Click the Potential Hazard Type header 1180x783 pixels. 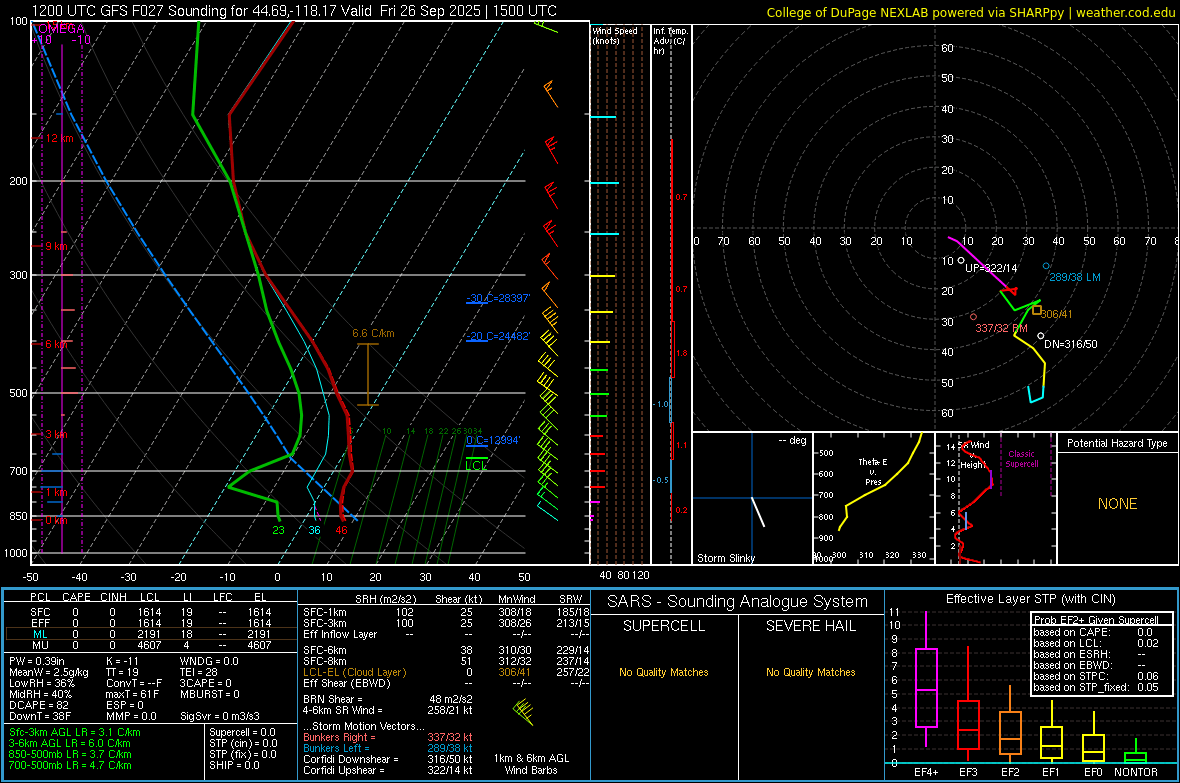pyautogui.click(x=1118, y=443)
